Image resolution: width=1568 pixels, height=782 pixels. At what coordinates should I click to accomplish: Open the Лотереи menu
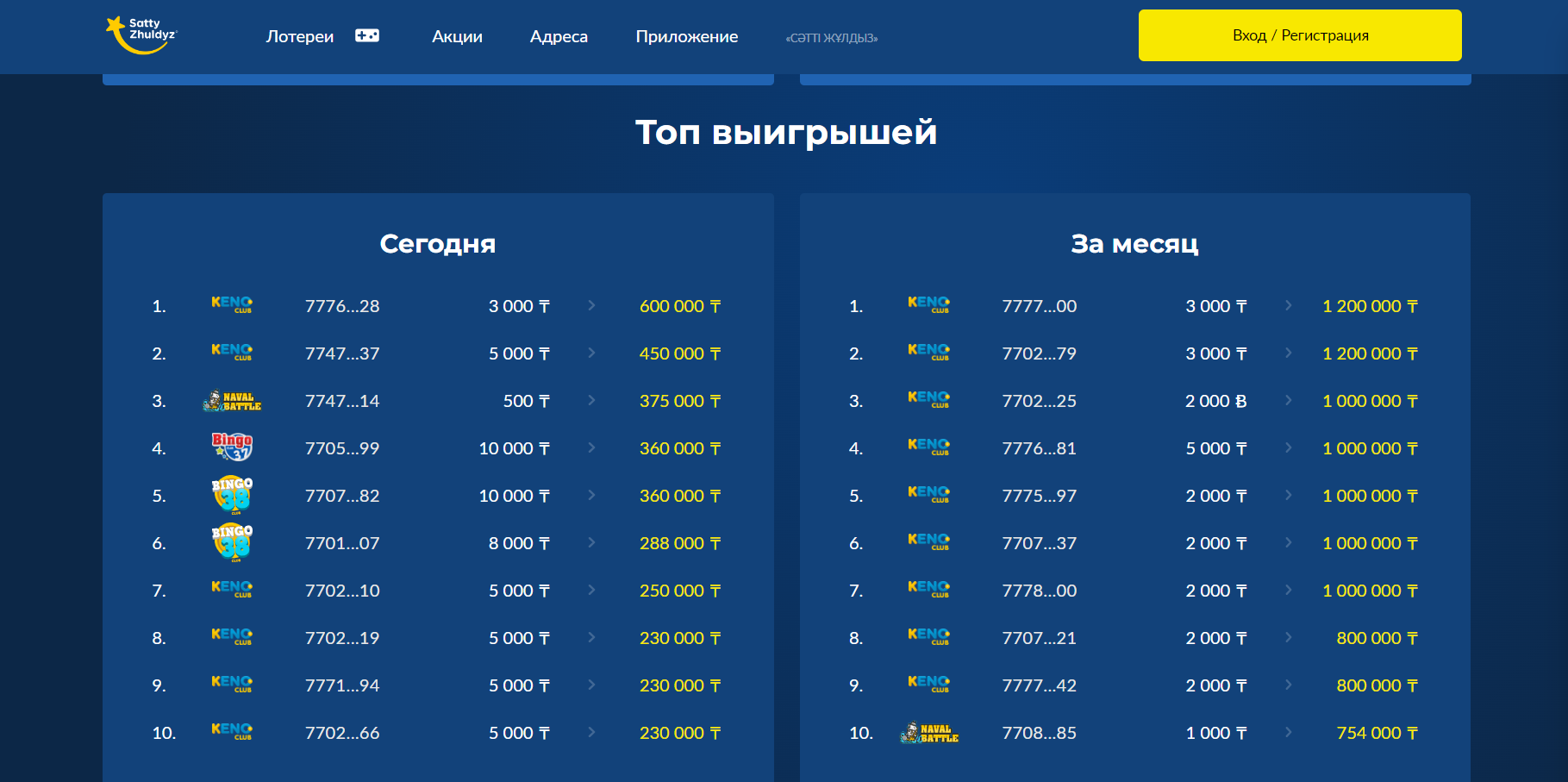(300, 36)
